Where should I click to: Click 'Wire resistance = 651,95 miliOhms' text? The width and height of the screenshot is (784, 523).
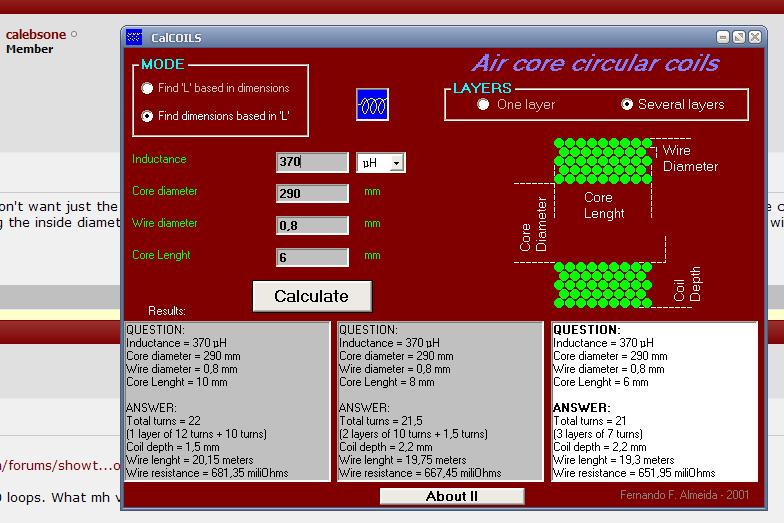pyautogui.click(x=634, y=473)
